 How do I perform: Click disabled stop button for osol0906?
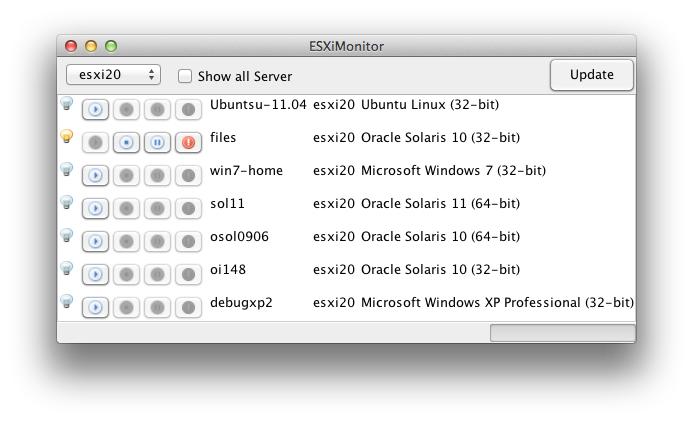point(126,241)
